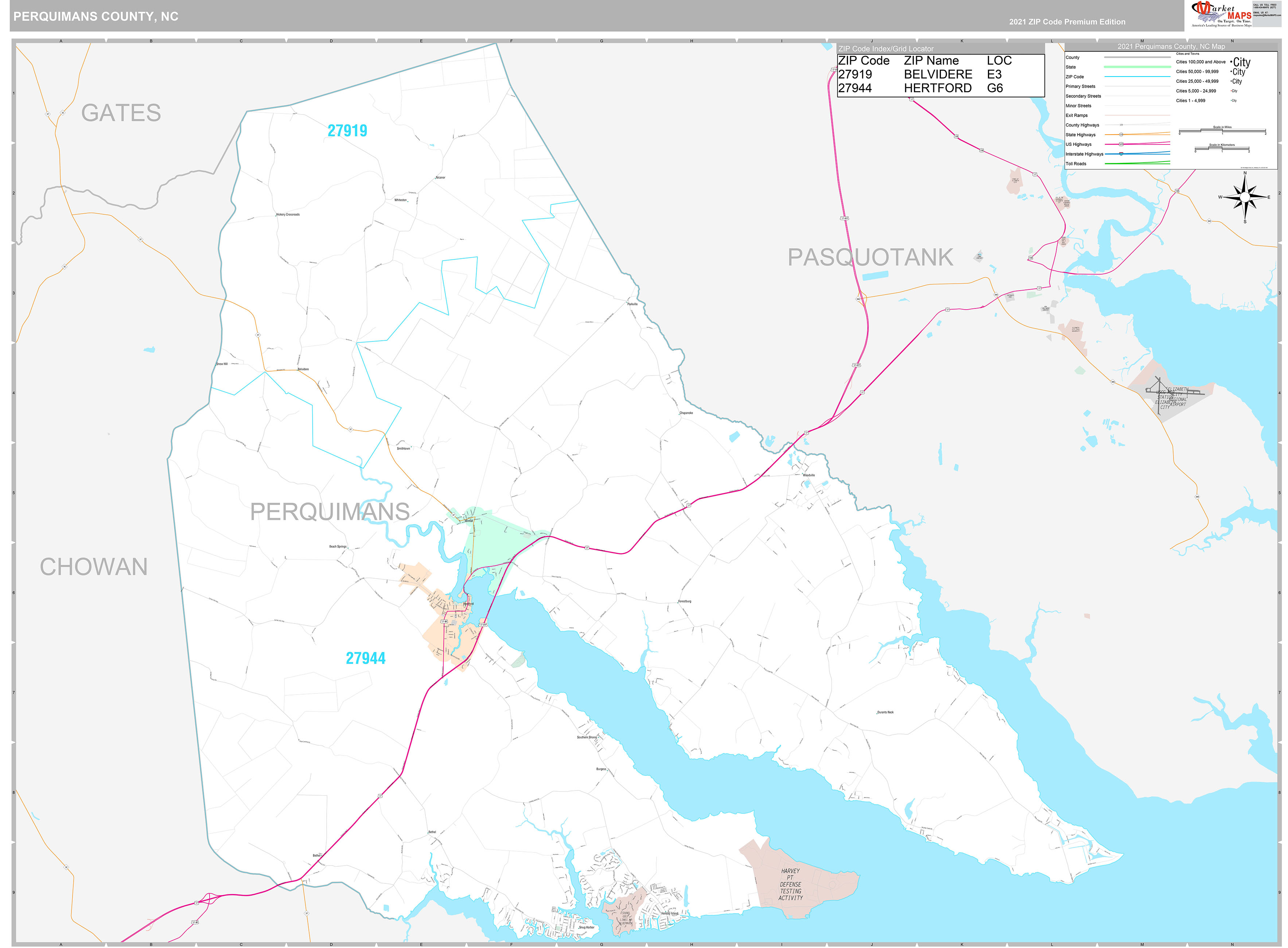Click the Scale in Miles bar
Image resolution: width=1288 pixels, height=948 pixels.
click(x=1223, y=130)
